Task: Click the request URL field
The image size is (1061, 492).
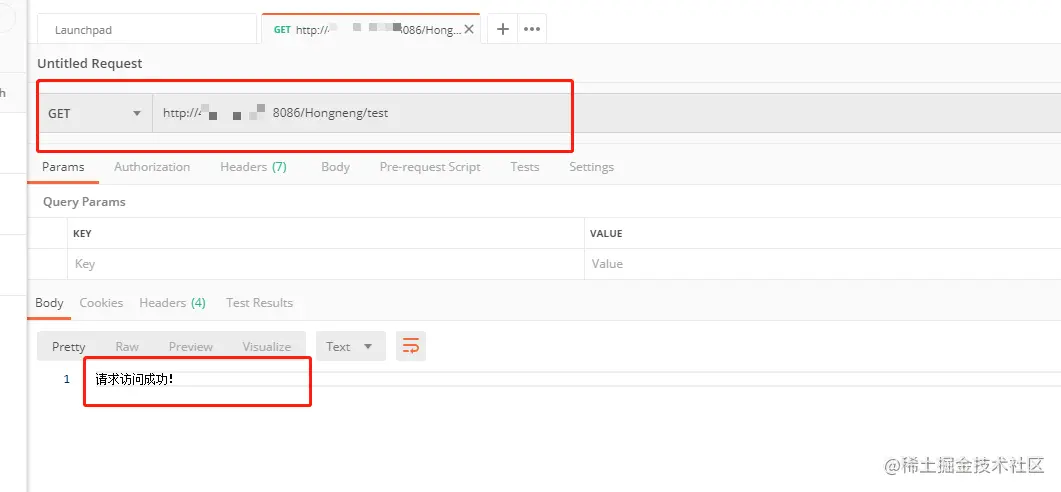Action: pos(606,114)
